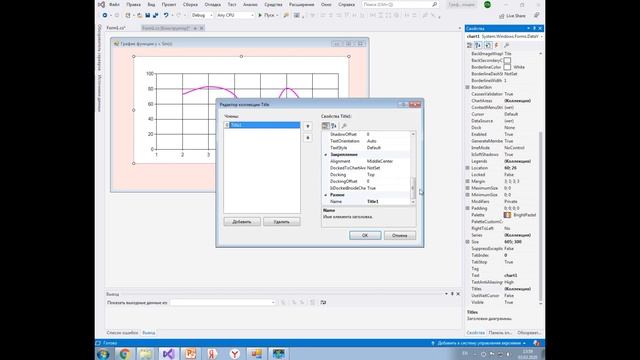
Task: Collapse the Закрепление category in dialog
Action: [326, 155]
